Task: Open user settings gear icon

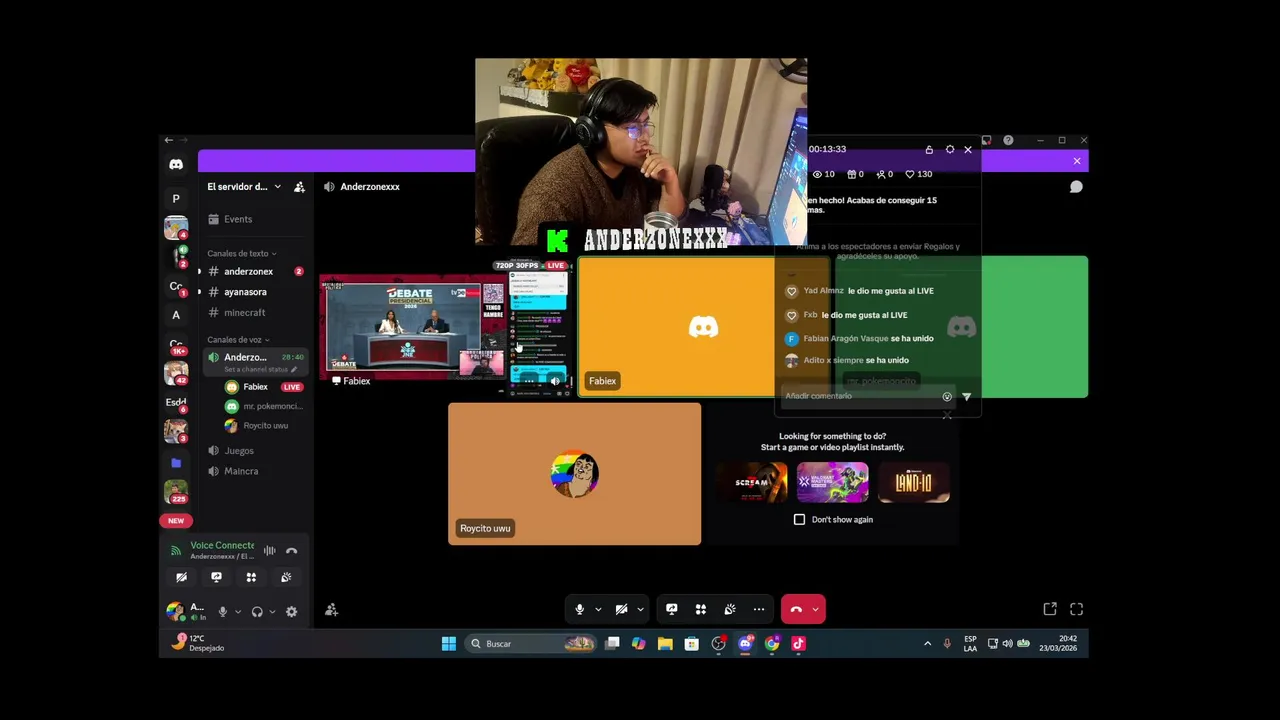Action: pyautogui.click(x=291, y=612)
